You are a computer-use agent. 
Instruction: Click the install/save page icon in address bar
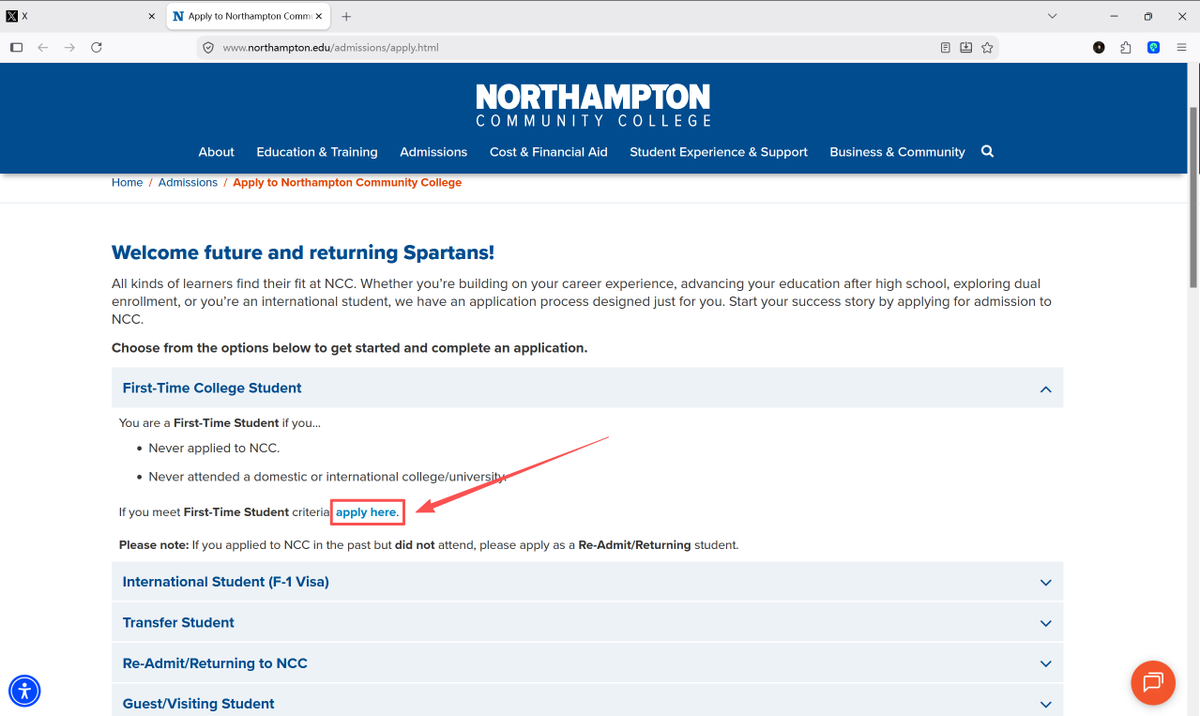coord(966,47)
